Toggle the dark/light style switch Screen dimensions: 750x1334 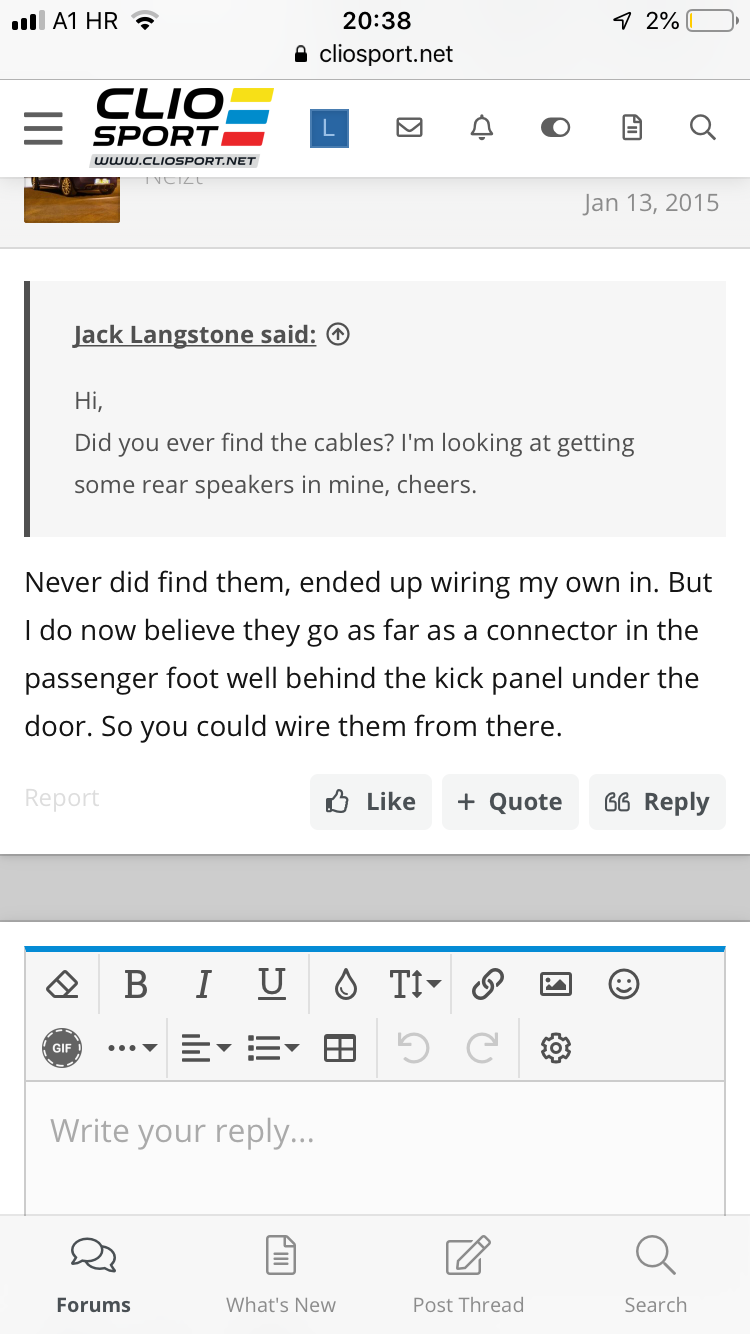click(555, 128)
